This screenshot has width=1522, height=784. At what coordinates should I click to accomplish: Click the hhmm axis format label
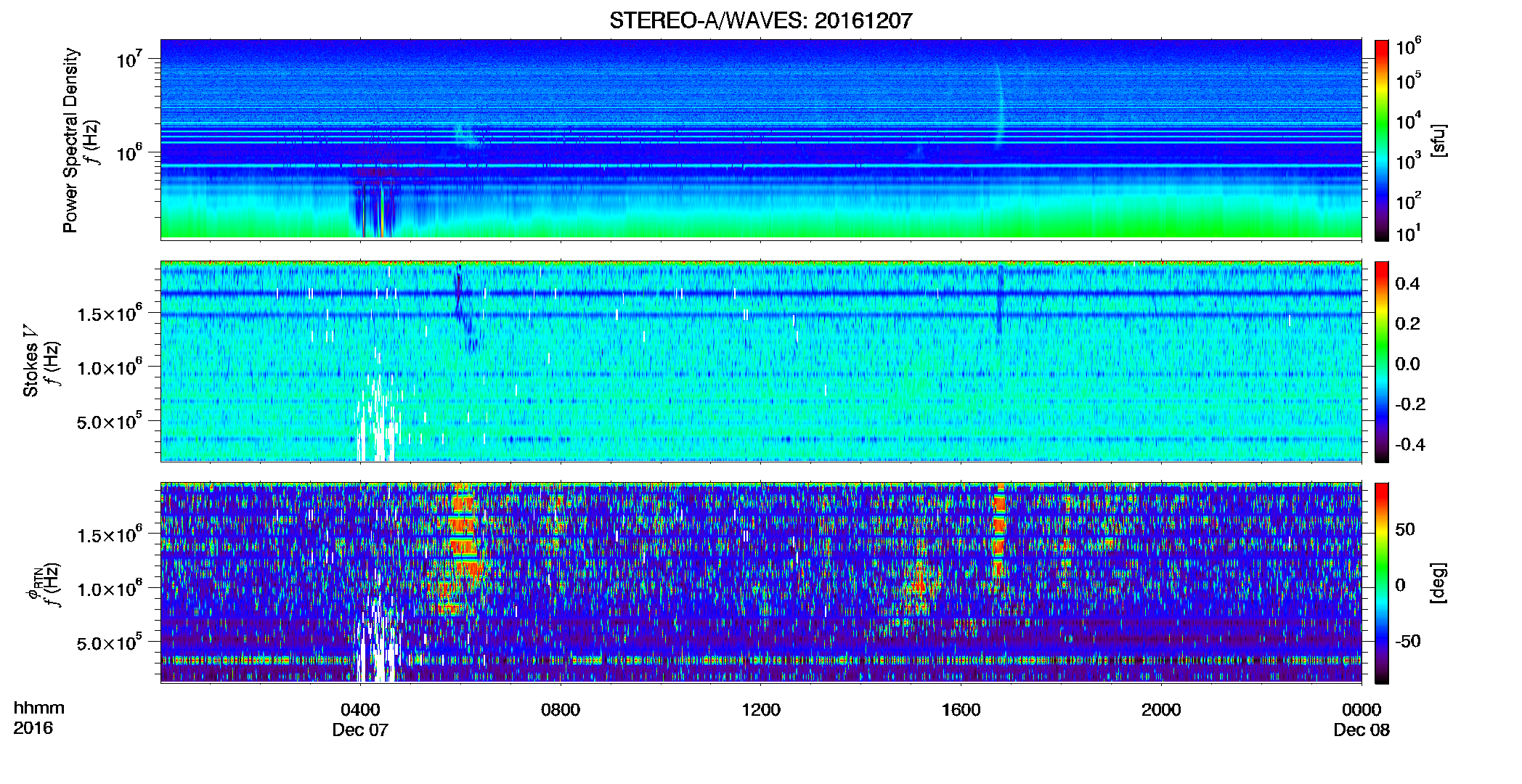pyautogui.click(x=39, y=708)
